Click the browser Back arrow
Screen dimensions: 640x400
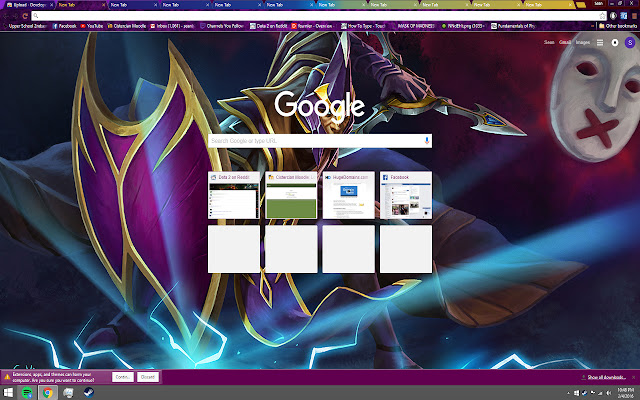tap(6, 16)
